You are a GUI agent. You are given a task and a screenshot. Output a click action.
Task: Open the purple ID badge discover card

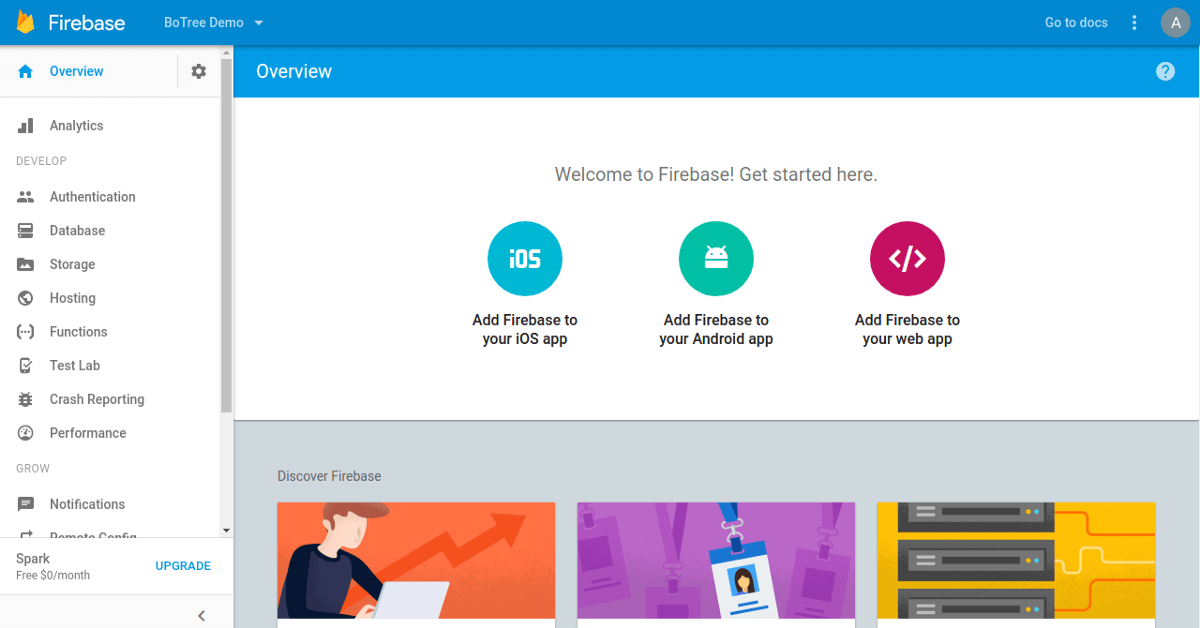(716, 564)
